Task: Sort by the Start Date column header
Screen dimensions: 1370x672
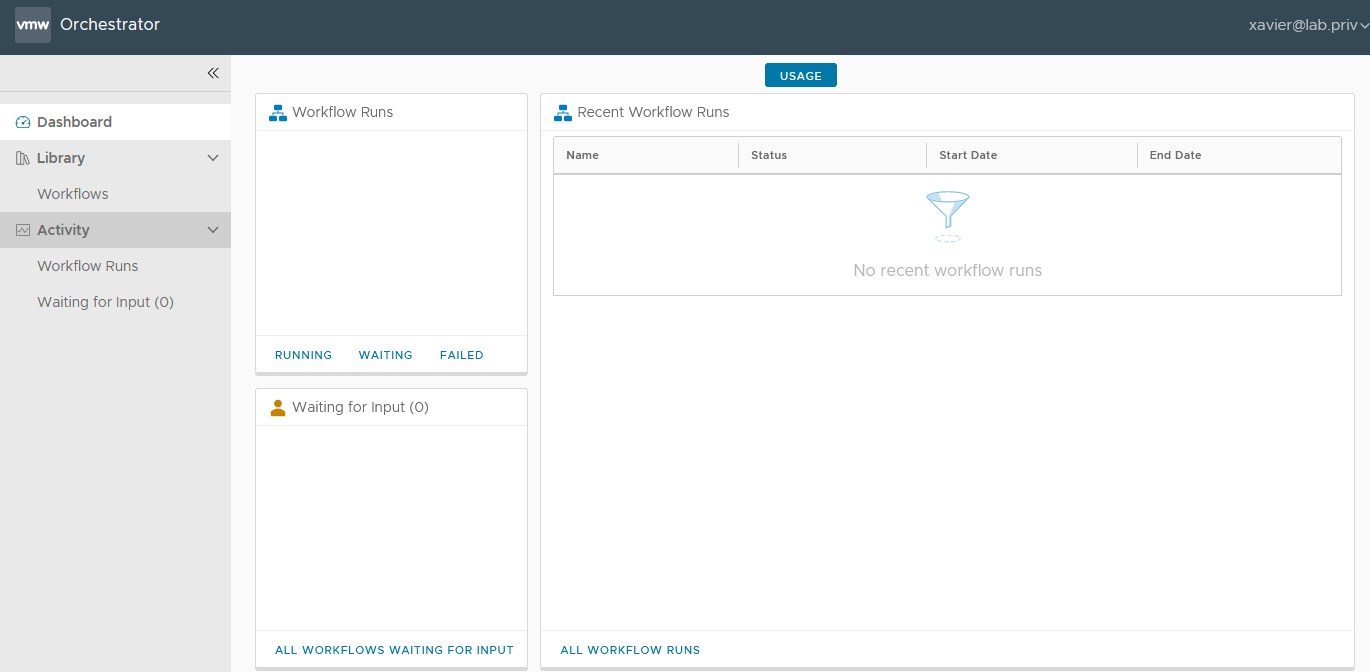Action: pyautogui.click(x=1032, y=155)
